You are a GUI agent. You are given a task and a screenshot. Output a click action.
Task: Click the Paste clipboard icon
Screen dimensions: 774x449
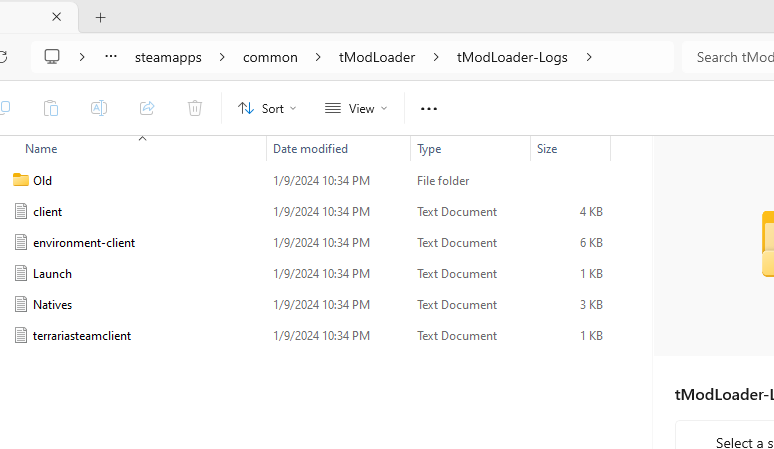click(x=51, y=108)
